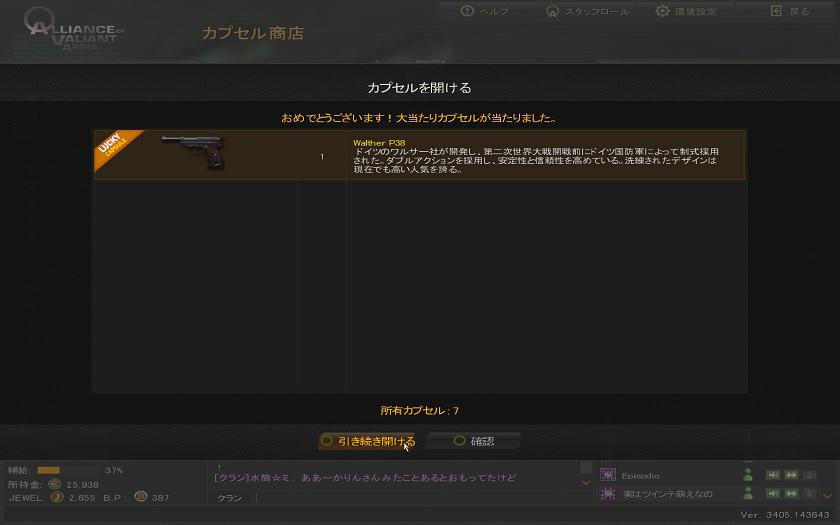Open スタッフロール staff credits
Image resolution: width=840 pixels, height=525 pixels.
(552, 11)
